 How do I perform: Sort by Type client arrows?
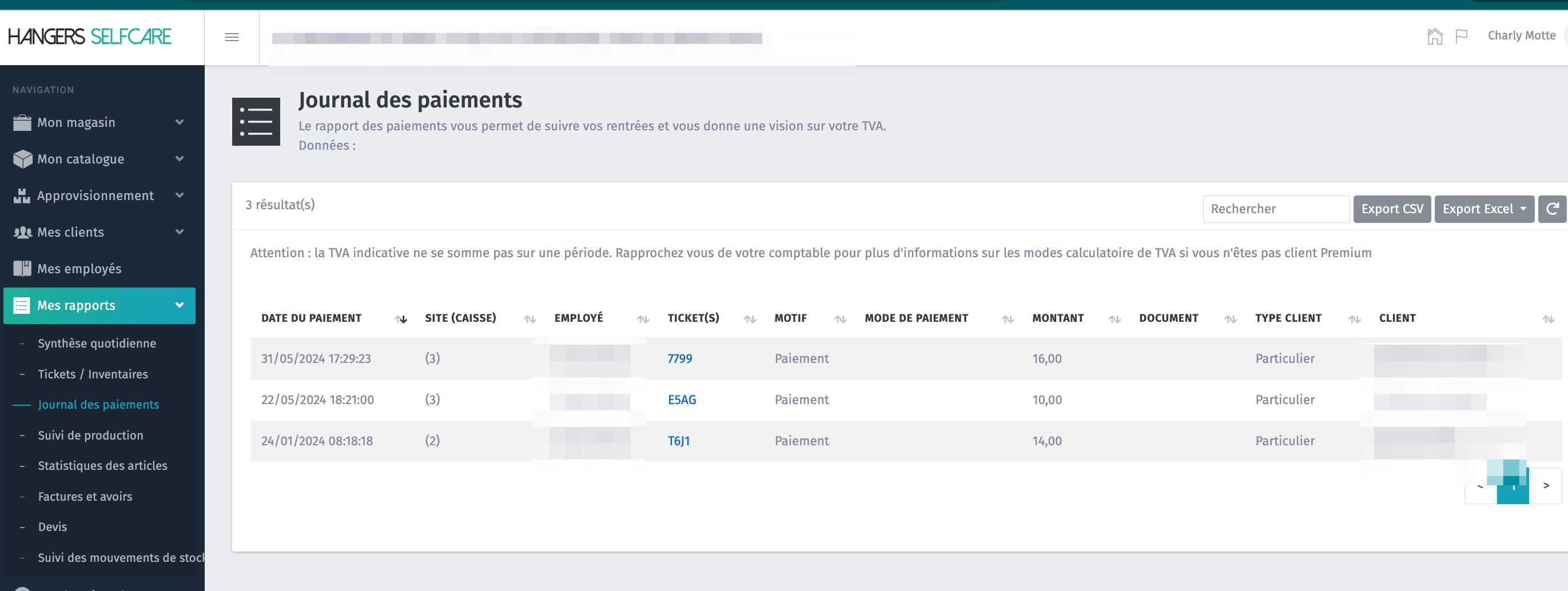point(1354,319)
